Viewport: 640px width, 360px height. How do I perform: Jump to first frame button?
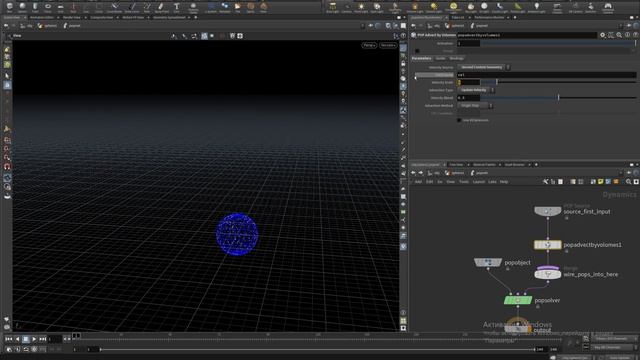(9, 339)
